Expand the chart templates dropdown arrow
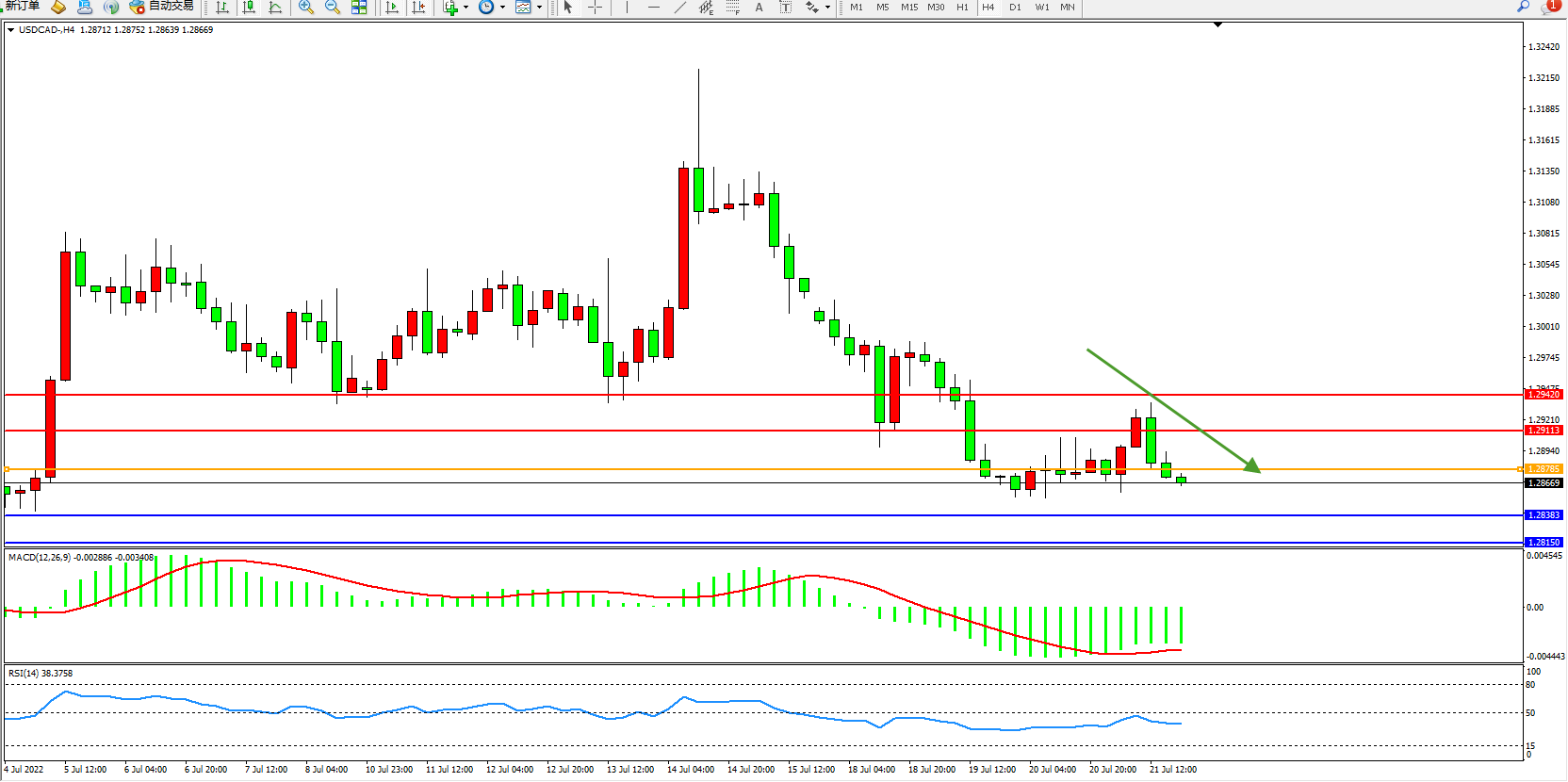Screen dimensions: 1568x782 pos(539,8)
